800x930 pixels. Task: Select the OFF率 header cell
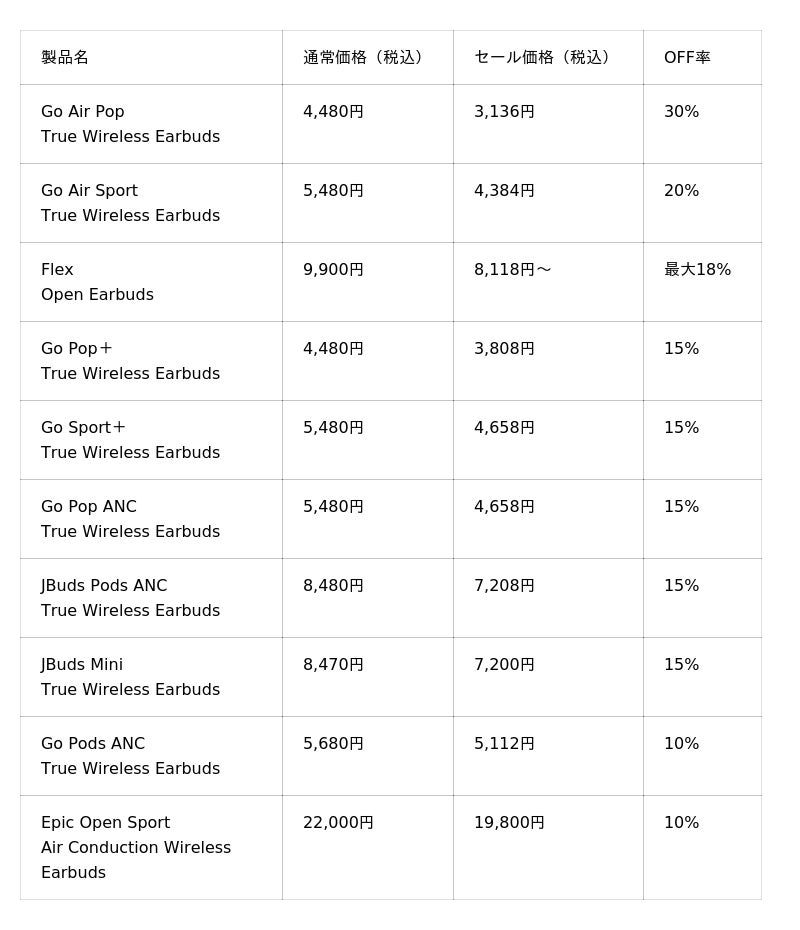click(687, 57)
